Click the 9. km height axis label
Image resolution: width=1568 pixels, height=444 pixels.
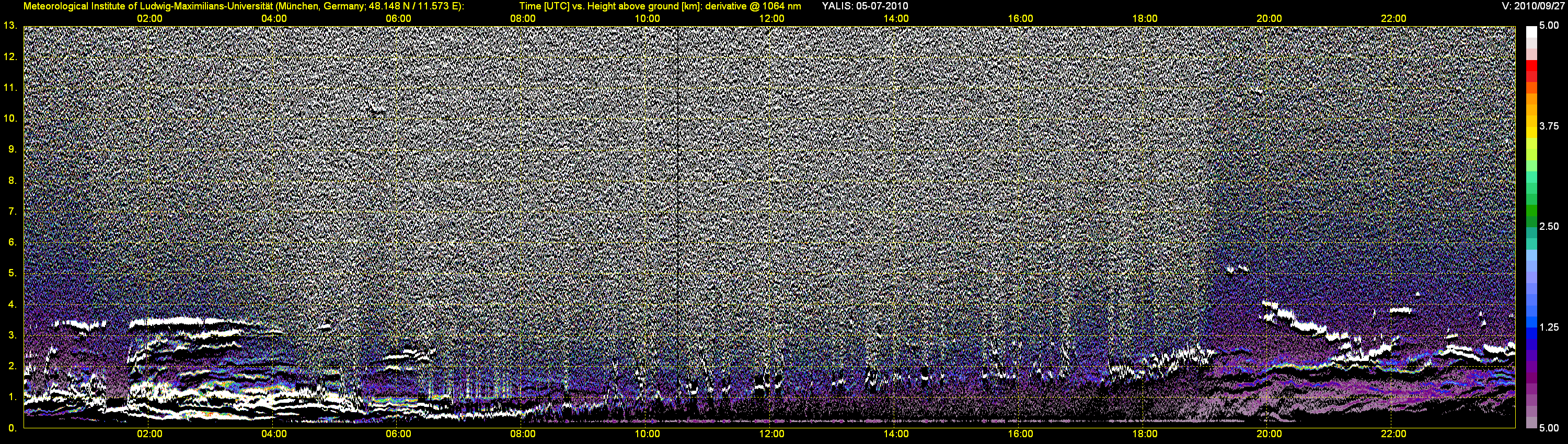pos(12,149)
